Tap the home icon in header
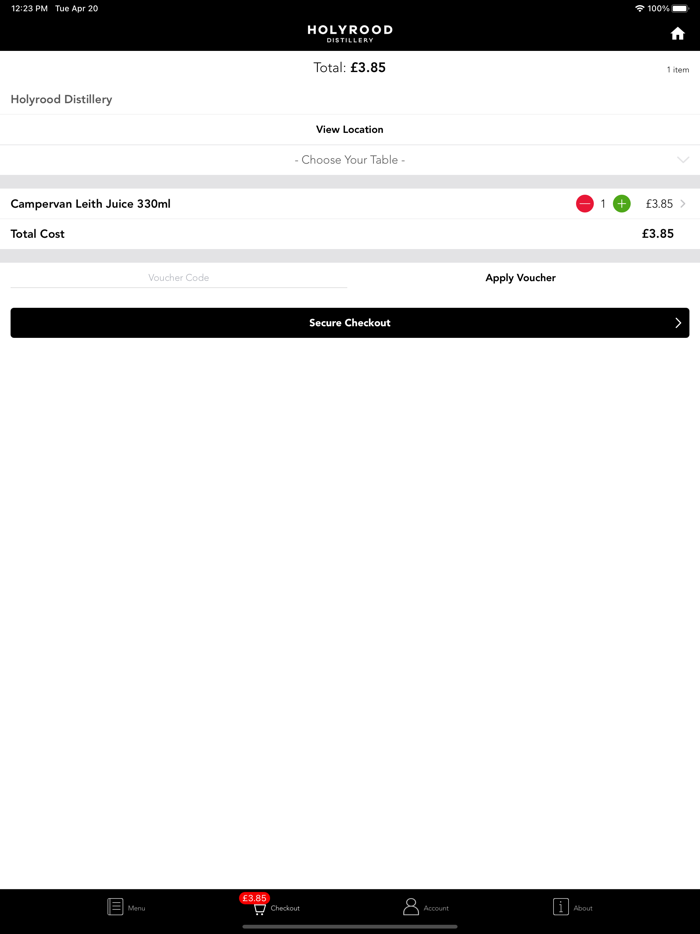 [x=677, y=34]
